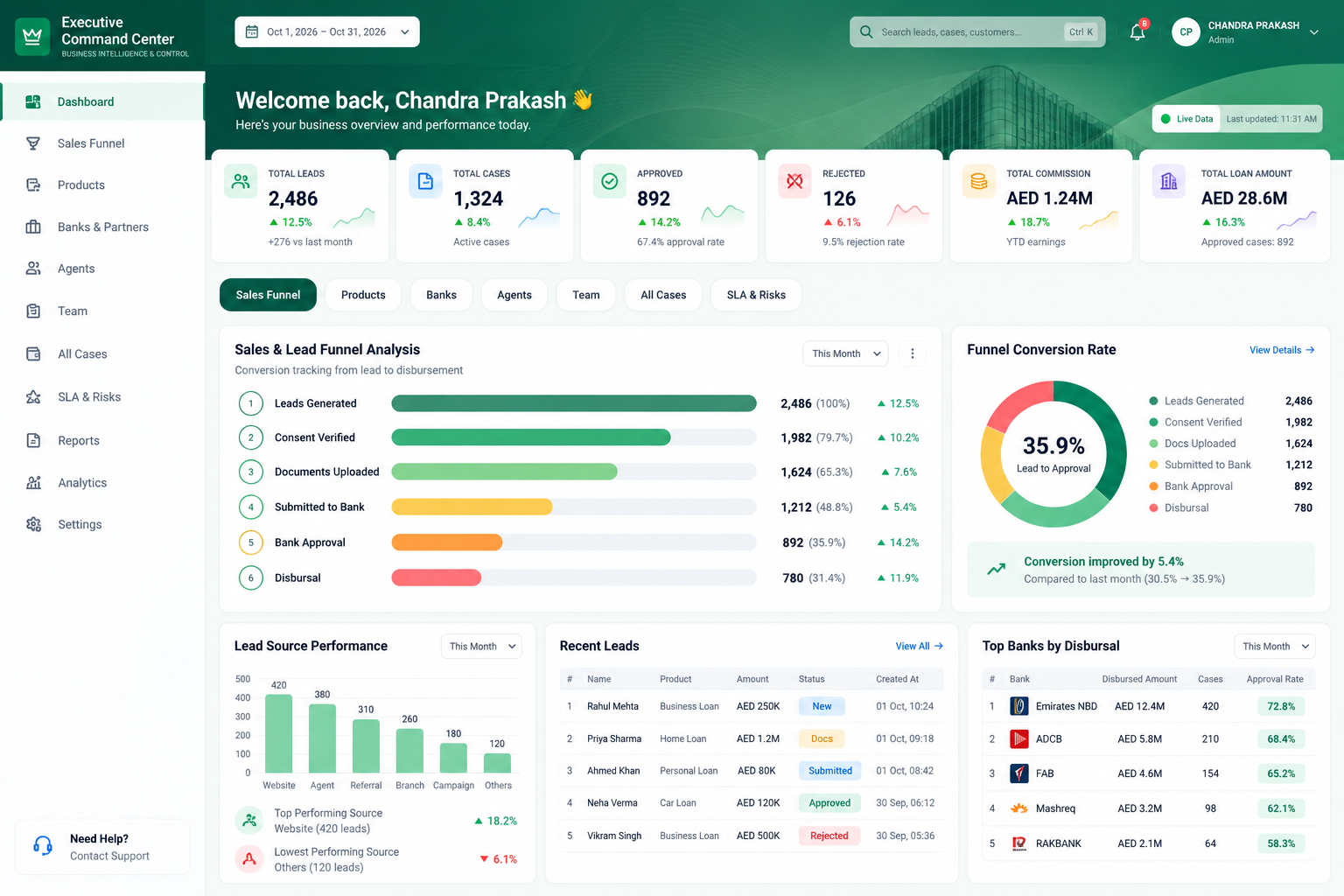The width and height of the screenshot is (1344, 896).
Task: Click View All in Recent Leads
Action: (919, 646)
